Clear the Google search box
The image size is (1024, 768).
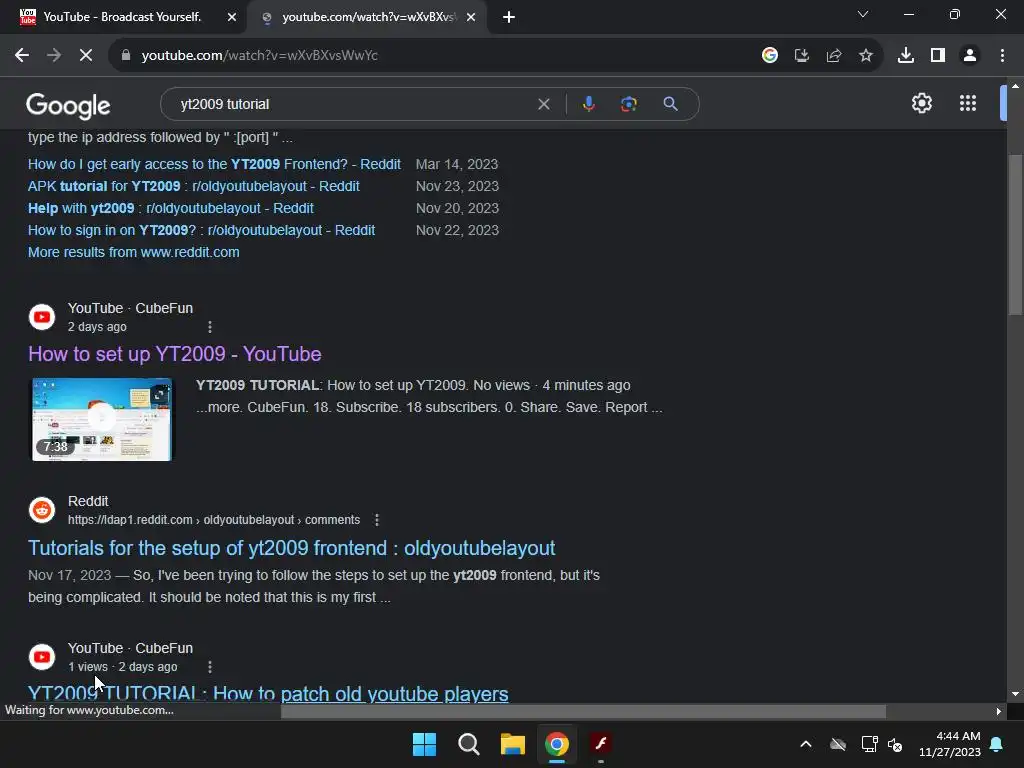tap(543, 104)
